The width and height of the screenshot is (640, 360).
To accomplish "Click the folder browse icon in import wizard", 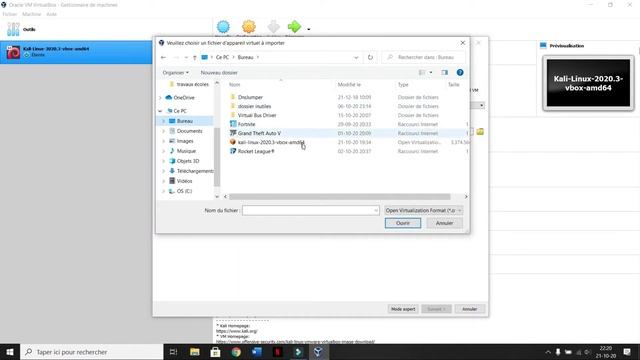I will 480,131.
